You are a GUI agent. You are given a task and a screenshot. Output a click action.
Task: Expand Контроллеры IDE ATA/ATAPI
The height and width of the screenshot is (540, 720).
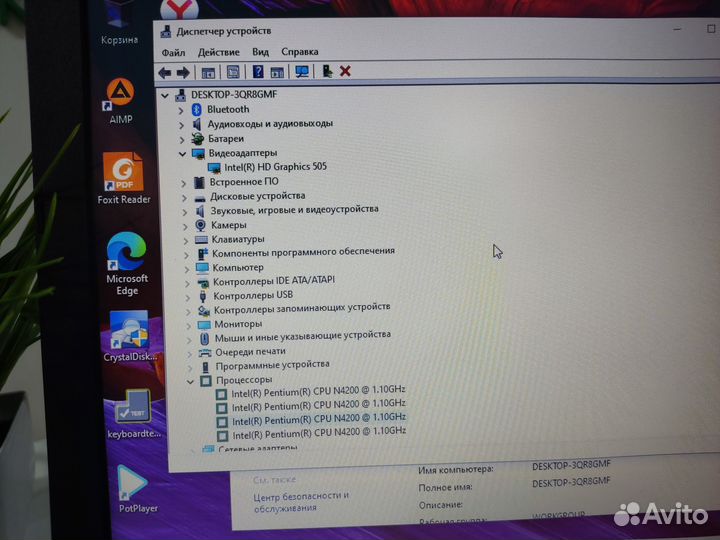pyautogui.click(x=187, y=284)
